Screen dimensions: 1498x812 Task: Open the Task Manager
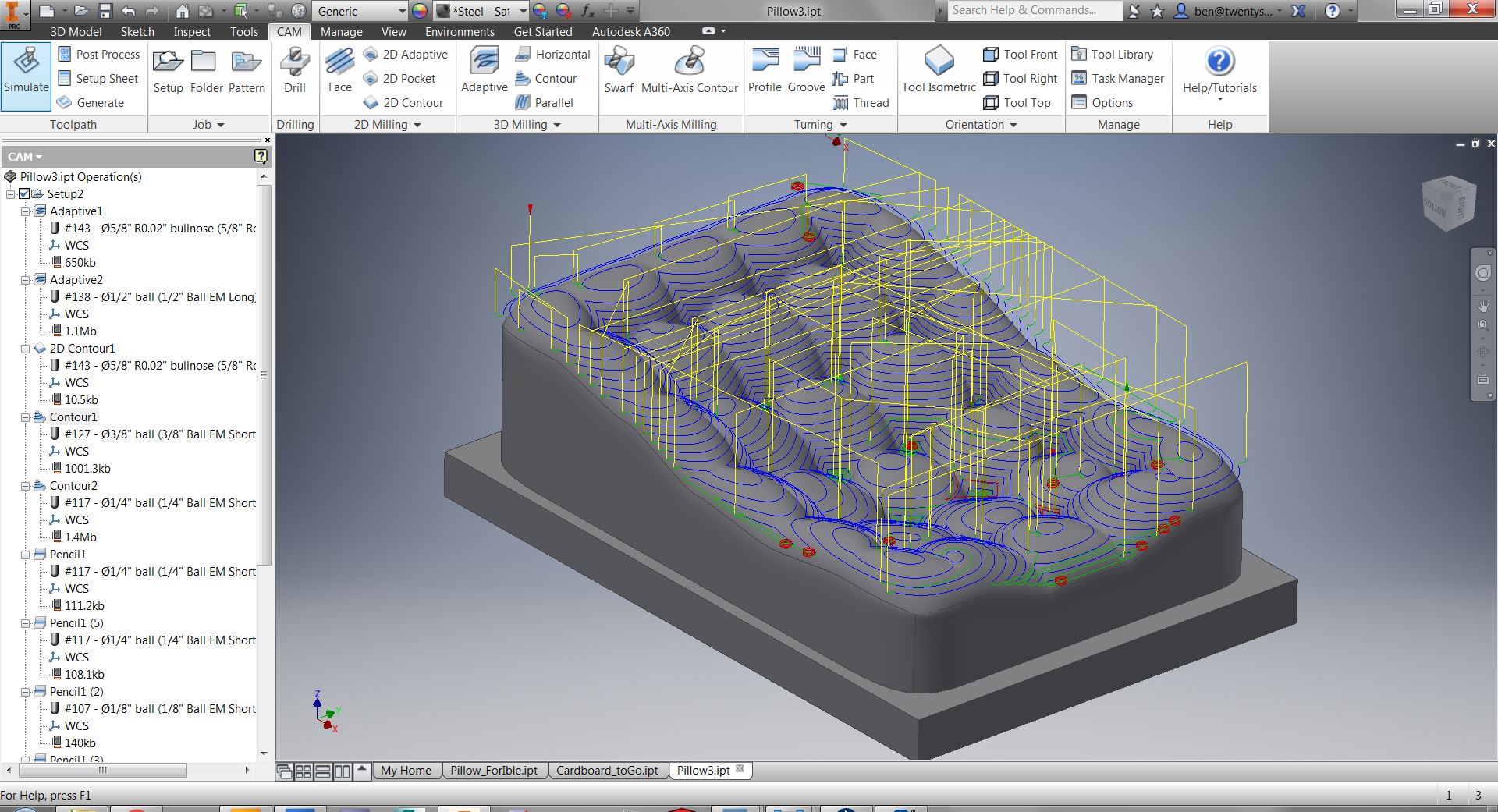tap(1118, 79)
